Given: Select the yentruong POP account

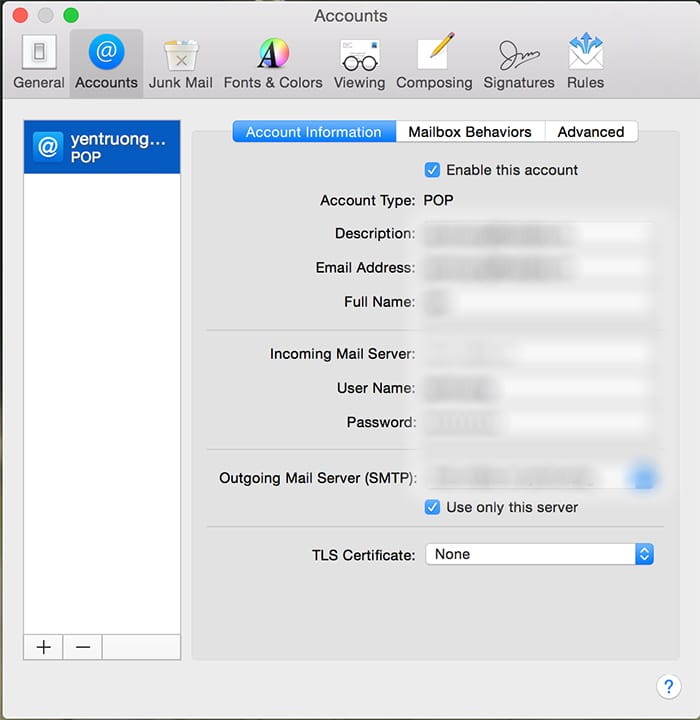Looking at the screenshot, I should 102,147.
